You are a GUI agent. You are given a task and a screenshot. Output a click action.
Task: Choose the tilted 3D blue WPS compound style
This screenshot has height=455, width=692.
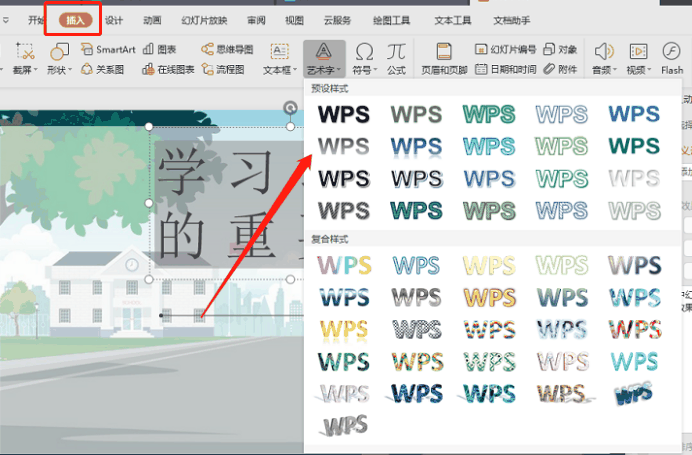coord(634,394)
